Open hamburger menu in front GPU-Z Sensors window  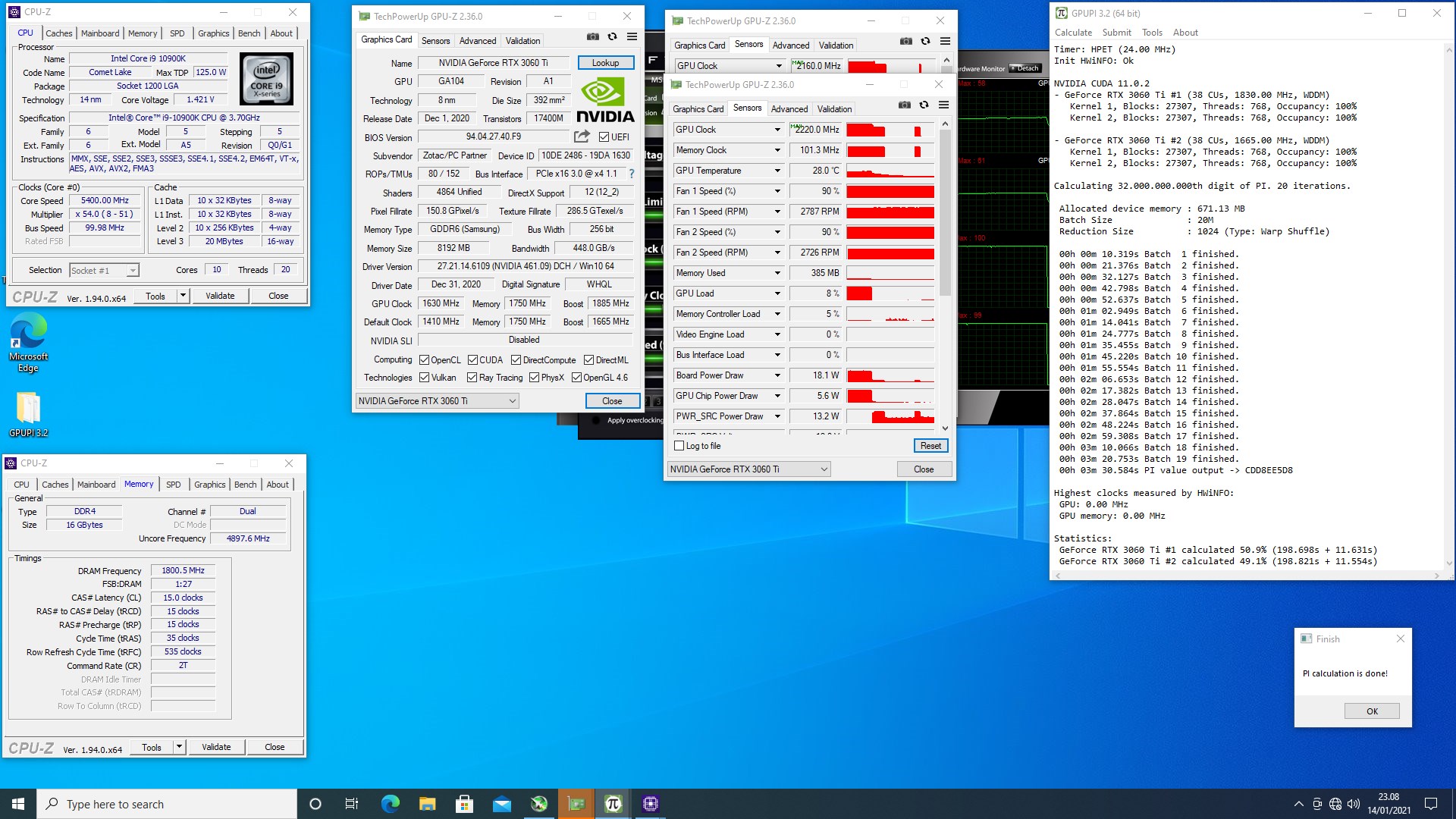[943, 105]
